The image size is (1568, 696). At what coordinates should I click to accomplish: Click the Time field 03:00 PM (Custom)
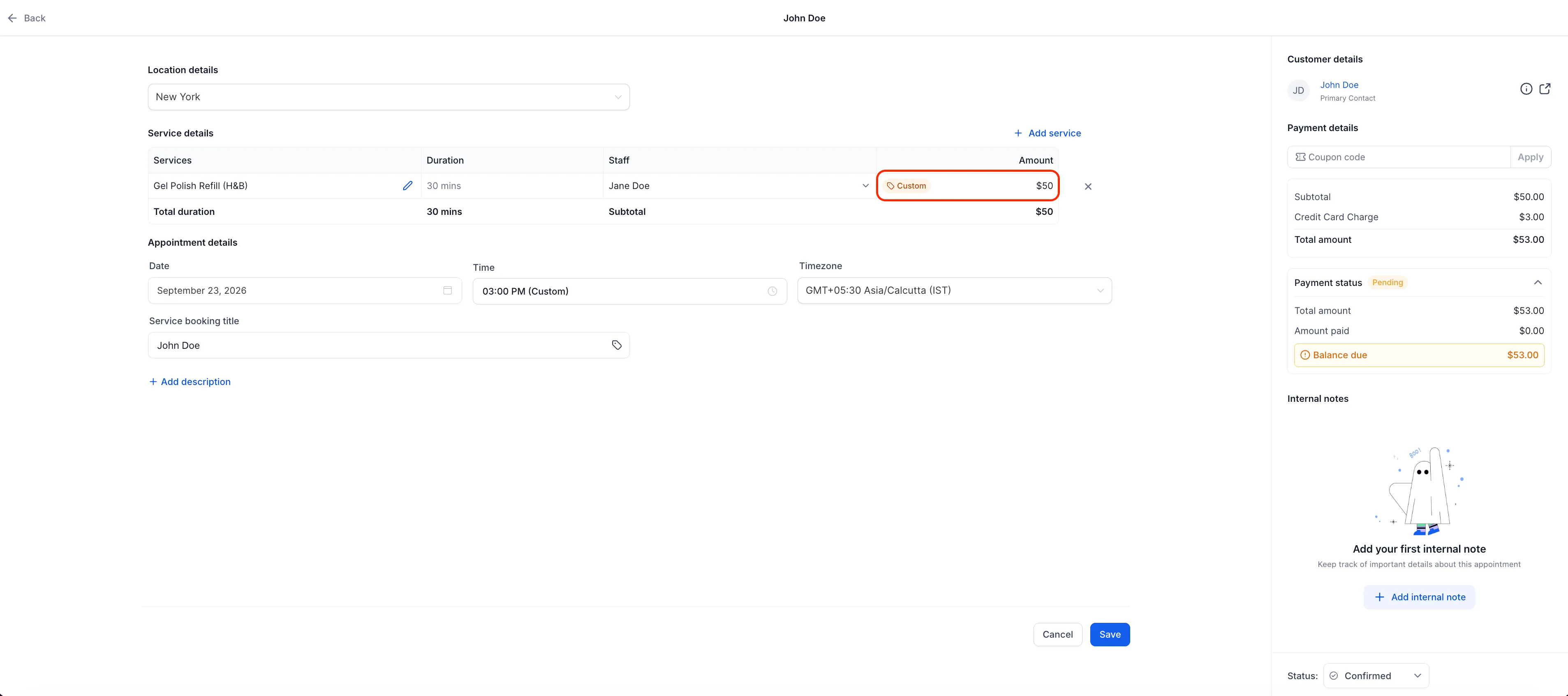coord(629,291)
